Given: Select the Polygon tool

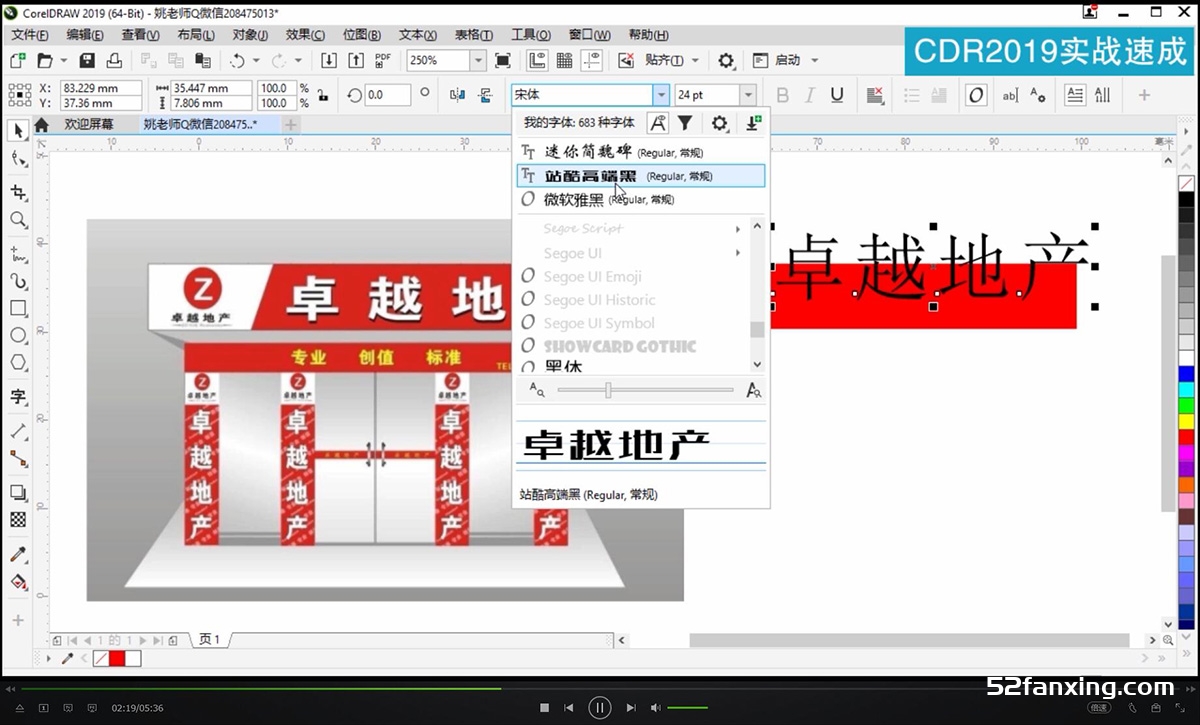Looking at the screenshot, I should pos(18,362).
